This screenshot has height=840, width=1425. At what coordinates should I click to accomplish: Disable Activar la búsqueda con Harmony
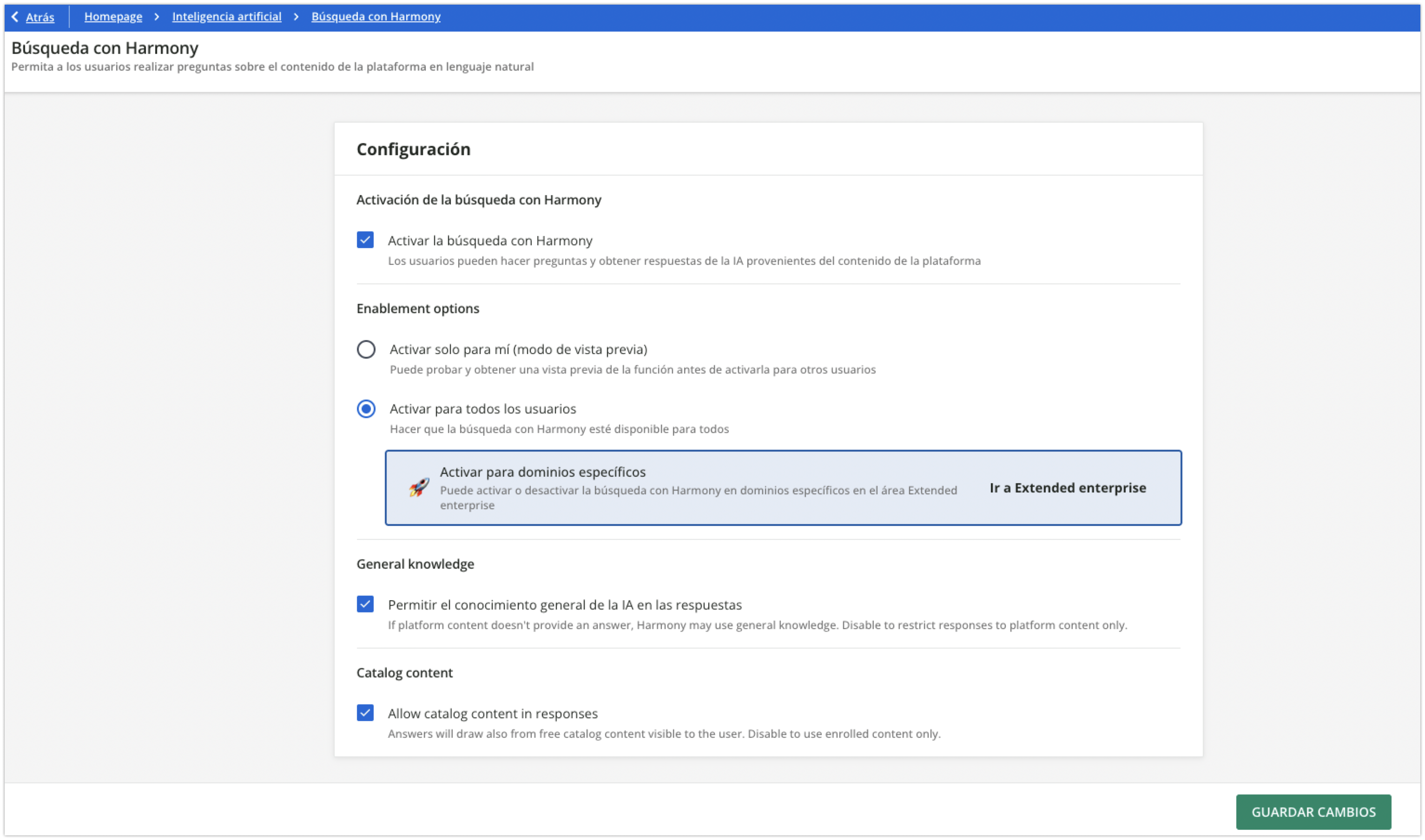click(x=366, y=239)
